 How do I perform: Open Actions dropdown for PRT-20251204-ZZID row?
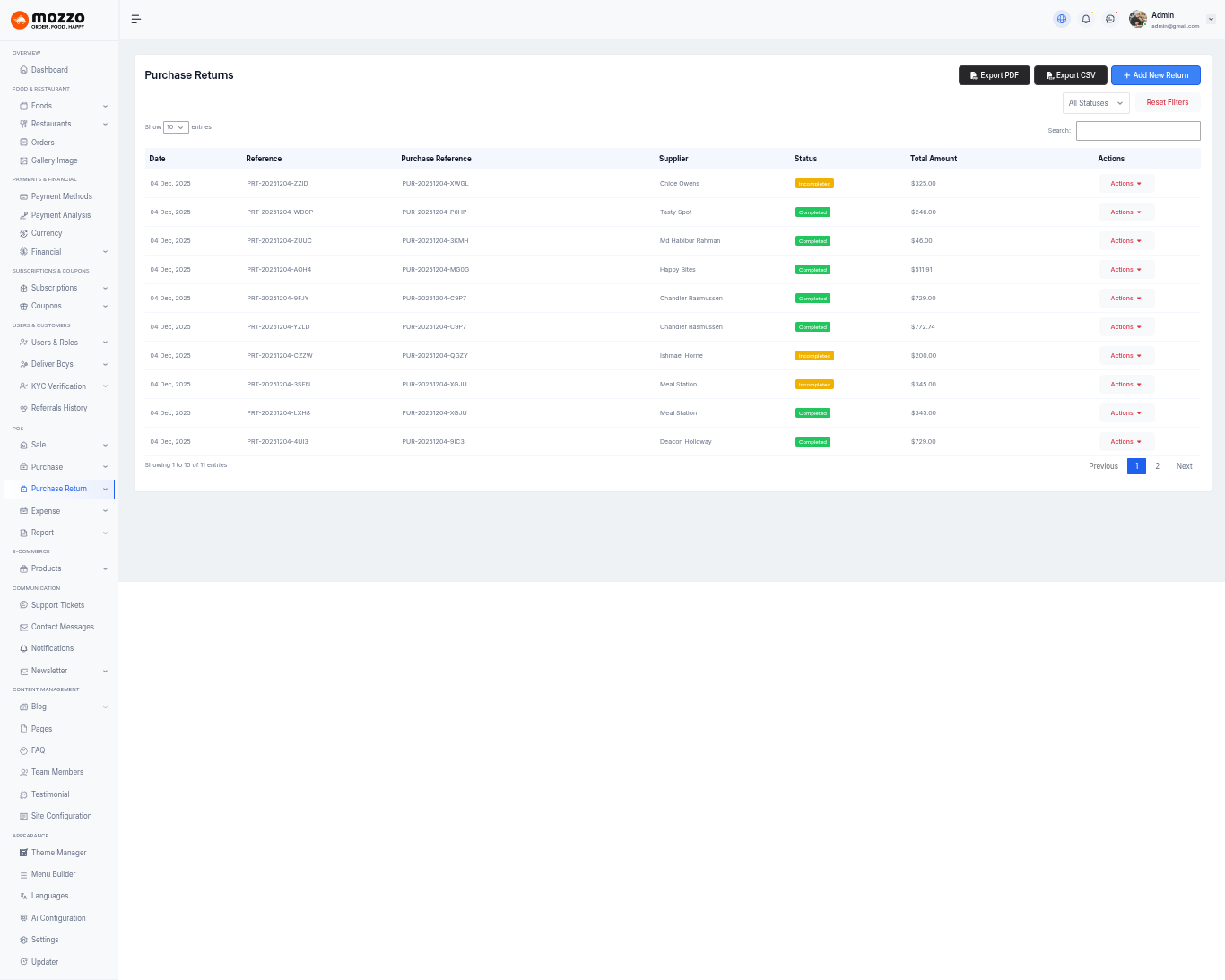coord(1126,184)
